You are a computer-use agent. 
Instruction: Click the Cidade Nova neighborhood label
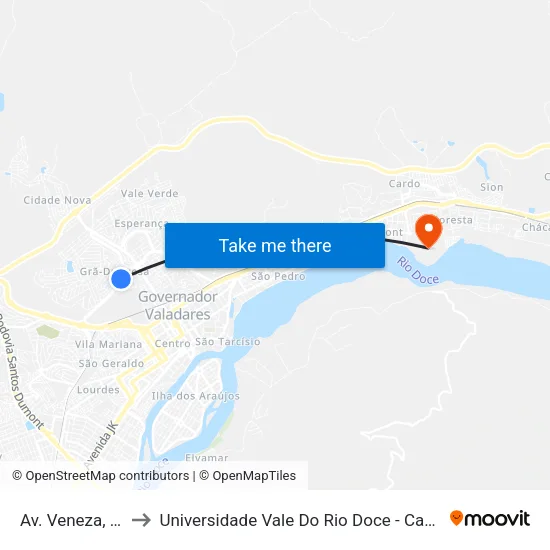57,200
